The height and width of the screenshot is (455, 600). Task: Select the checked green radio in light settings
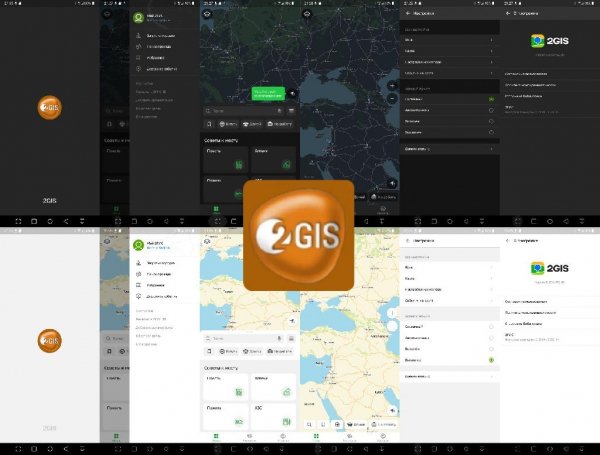point(491,360)
